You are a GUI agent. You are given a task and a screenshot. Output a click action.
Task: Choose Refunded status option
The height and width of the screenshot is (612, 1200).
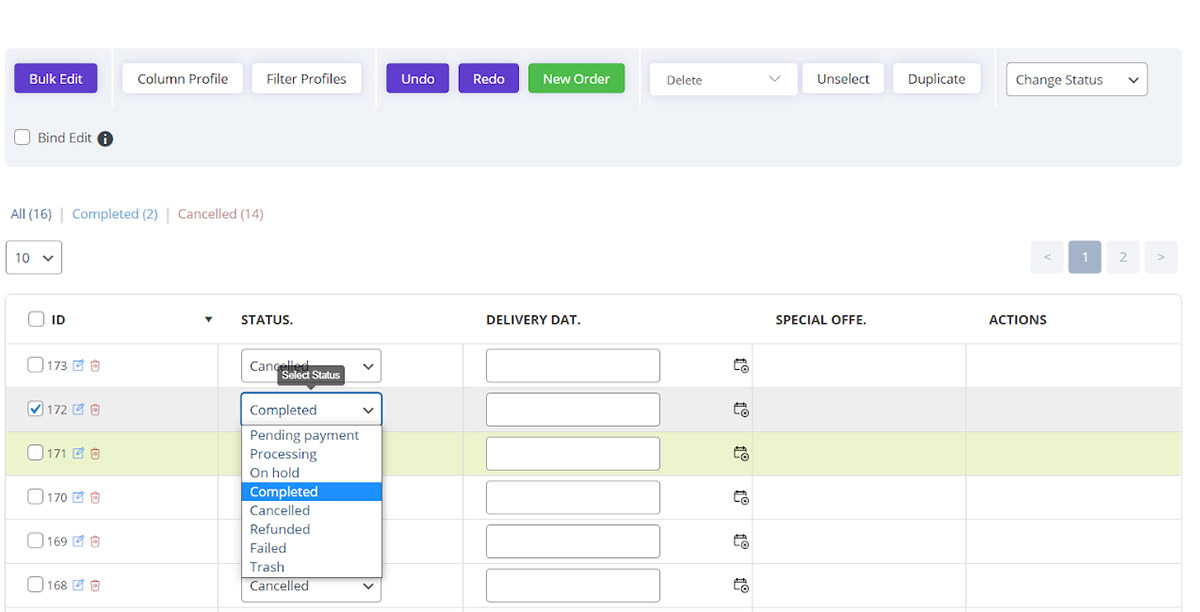coord(311,529)
